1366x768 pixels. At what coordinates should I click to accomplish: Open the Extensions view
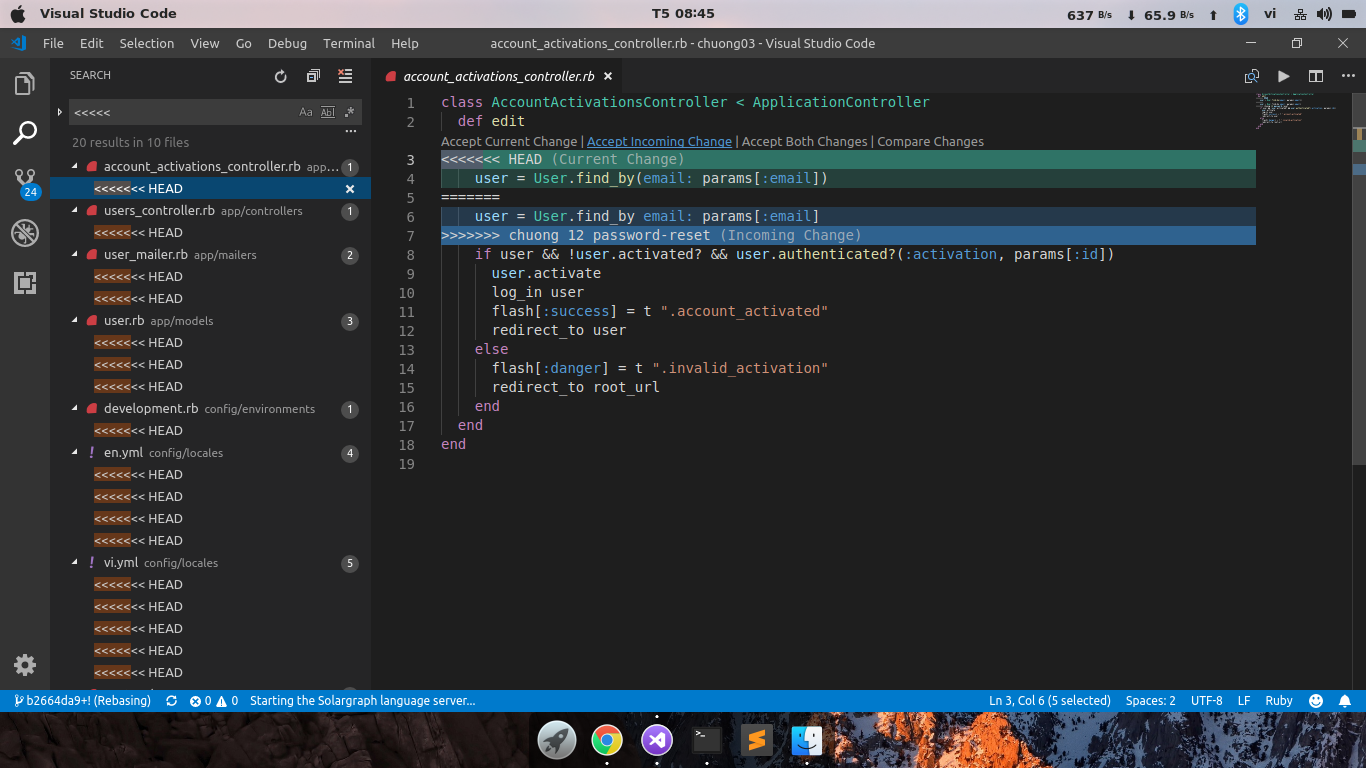pyautogui.click(x=25, y=283)
